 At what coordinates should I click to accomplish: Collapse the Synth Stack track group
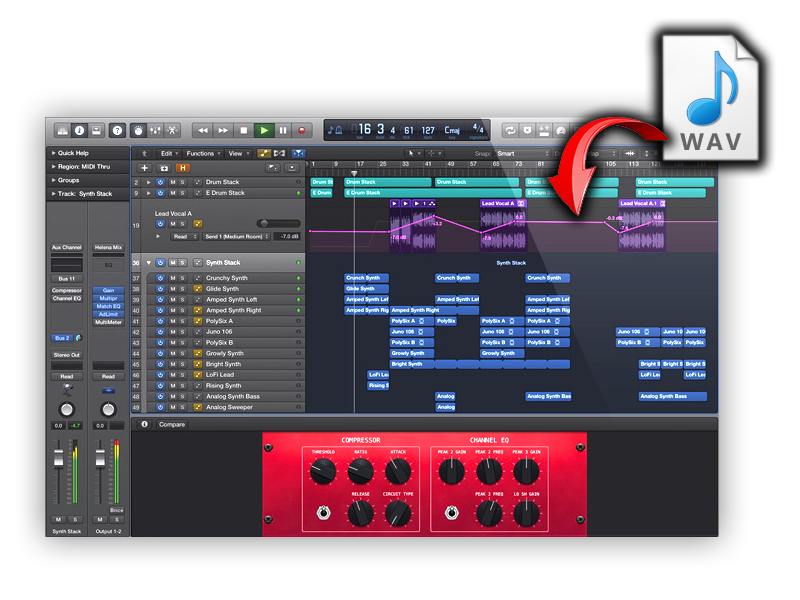tap(149, 263)
